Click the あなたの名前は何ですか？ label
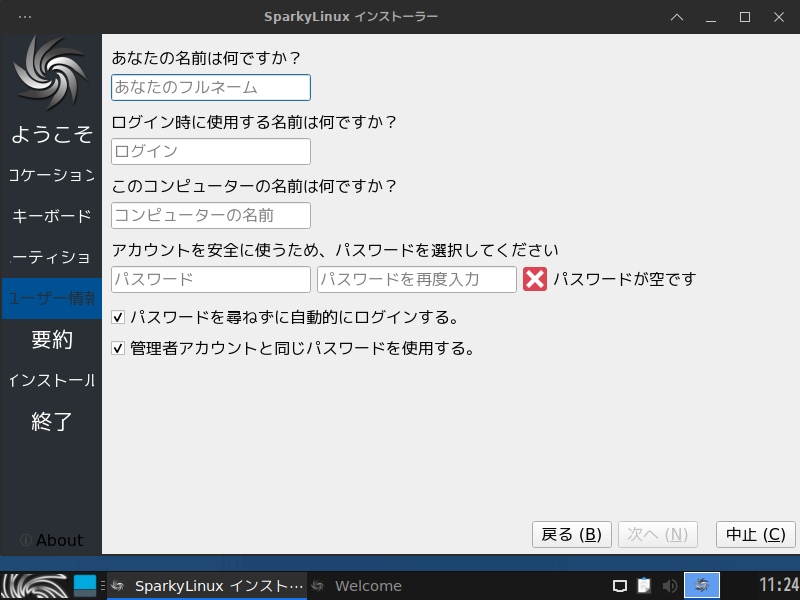 click(x=206, y=58)
